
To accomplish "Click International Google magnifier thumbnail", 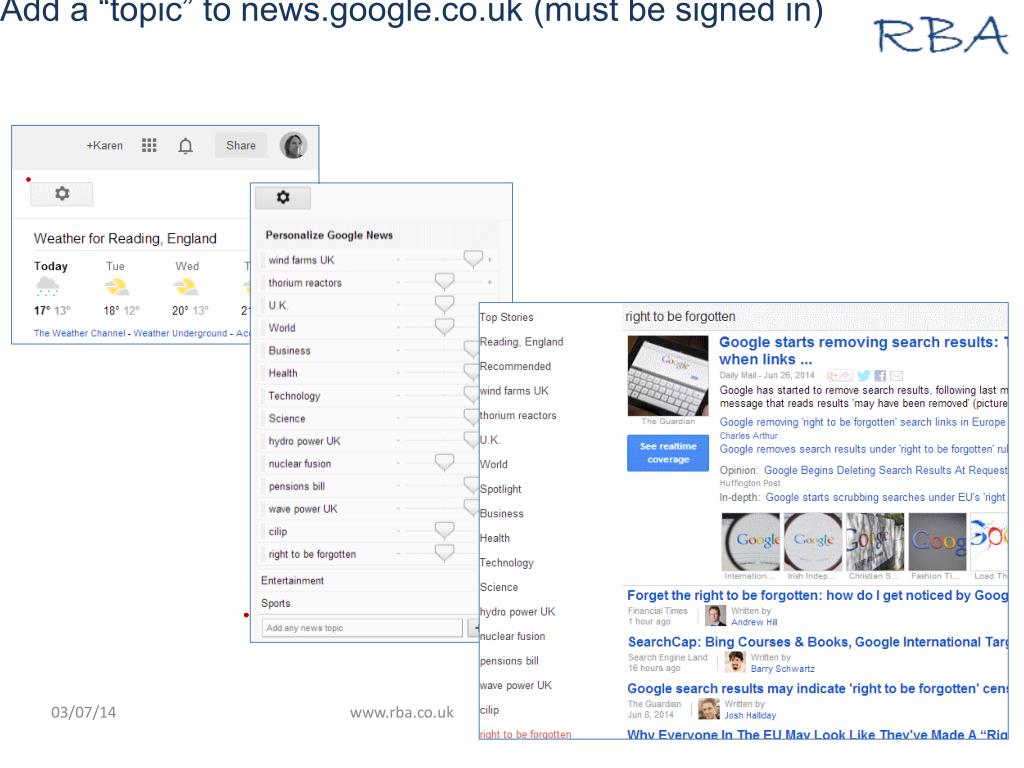I will 750,542.
